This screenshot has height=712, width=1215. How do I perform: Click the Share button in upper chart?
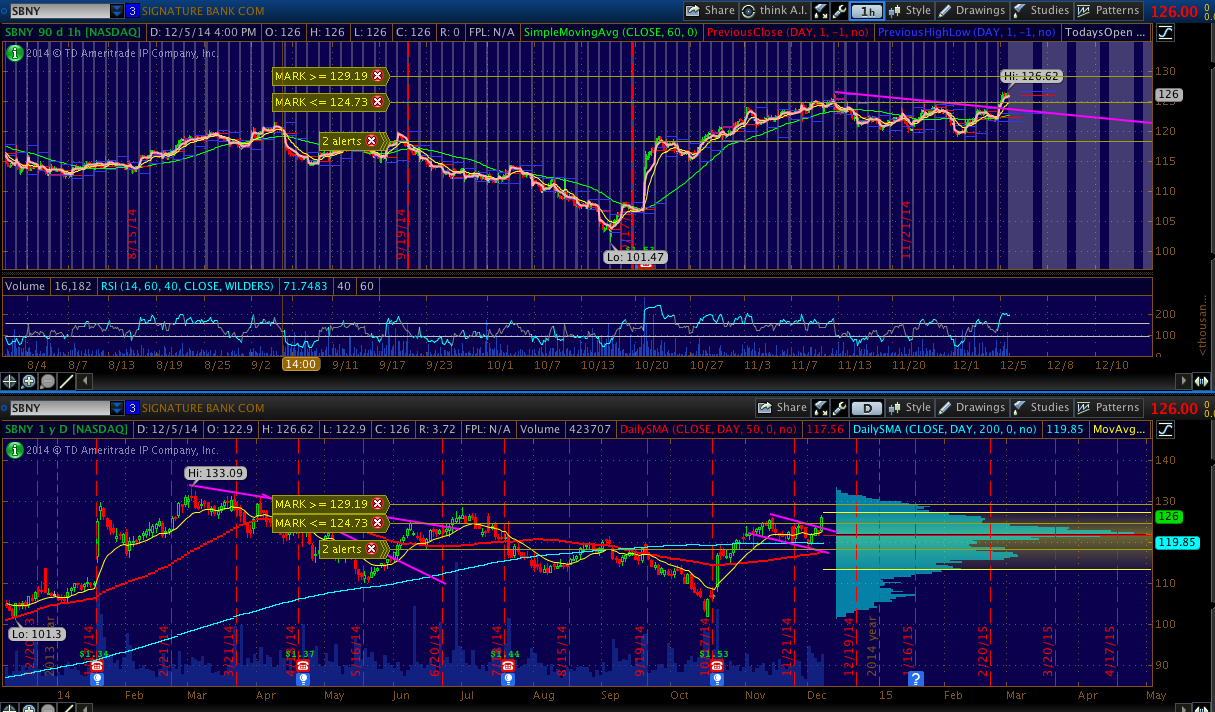[x=711, y=11]
